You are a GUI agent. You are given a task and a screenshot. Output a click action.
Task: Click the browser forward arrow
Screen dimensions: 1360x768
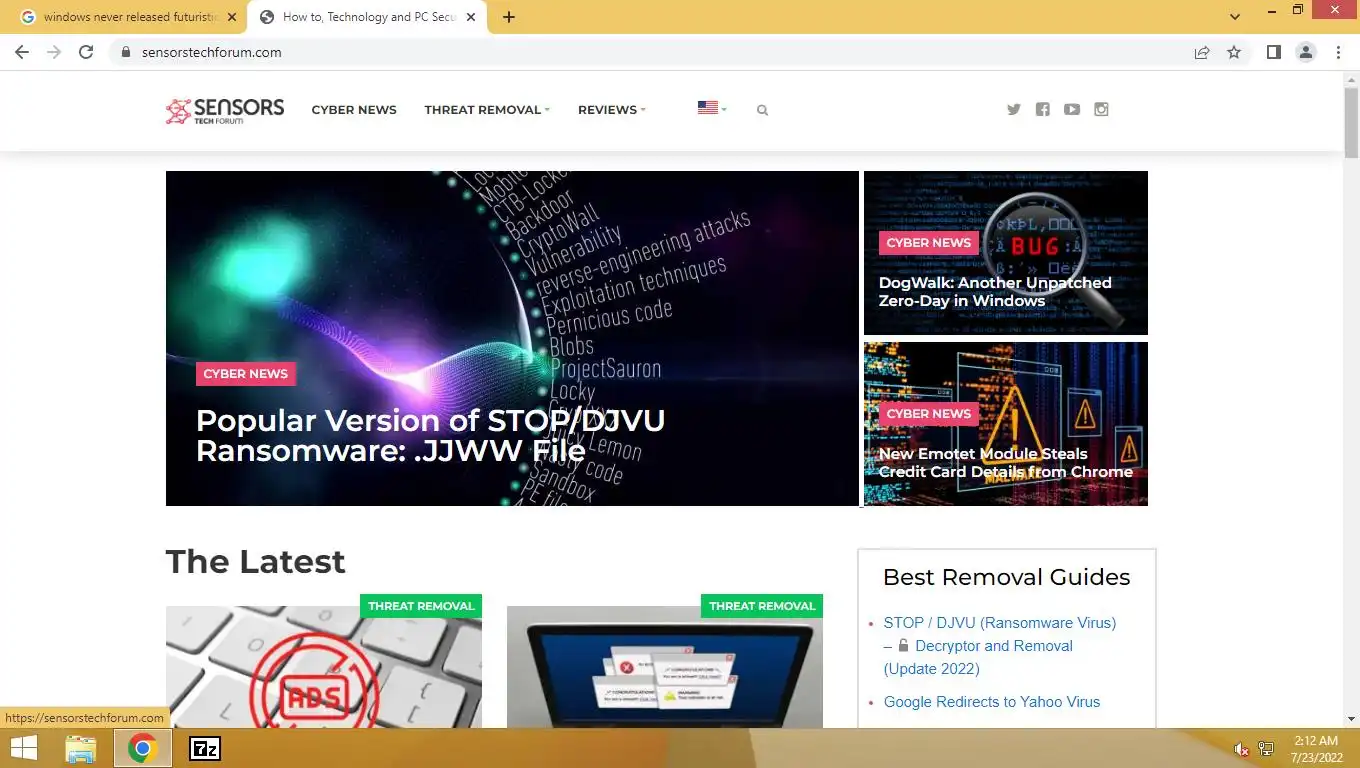(x=54, y=52)
